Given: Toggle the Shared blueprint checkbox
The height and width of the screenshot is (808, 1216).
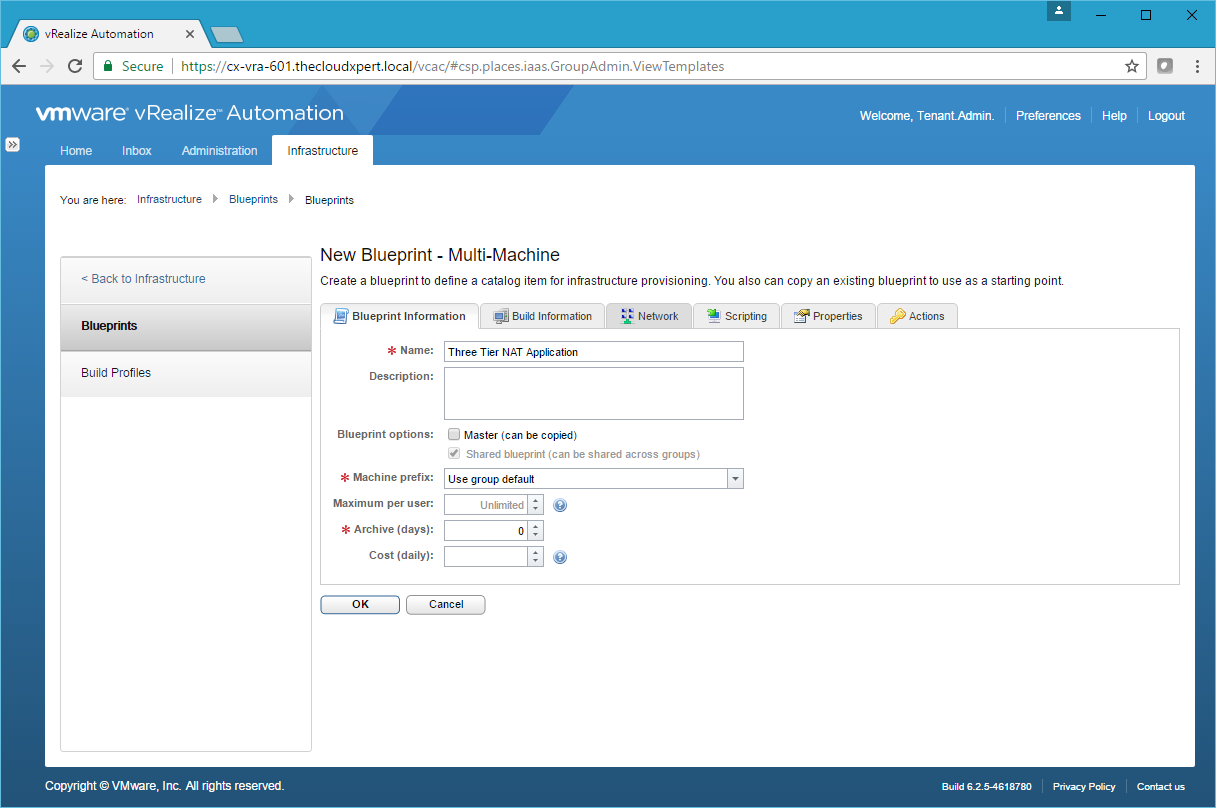Looking at the screenshot, I should coord(454,454).
